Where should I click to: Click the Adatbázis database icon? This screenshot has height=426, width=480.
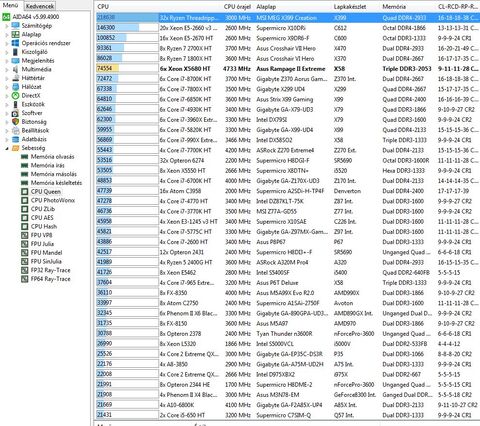click(15, 139)
